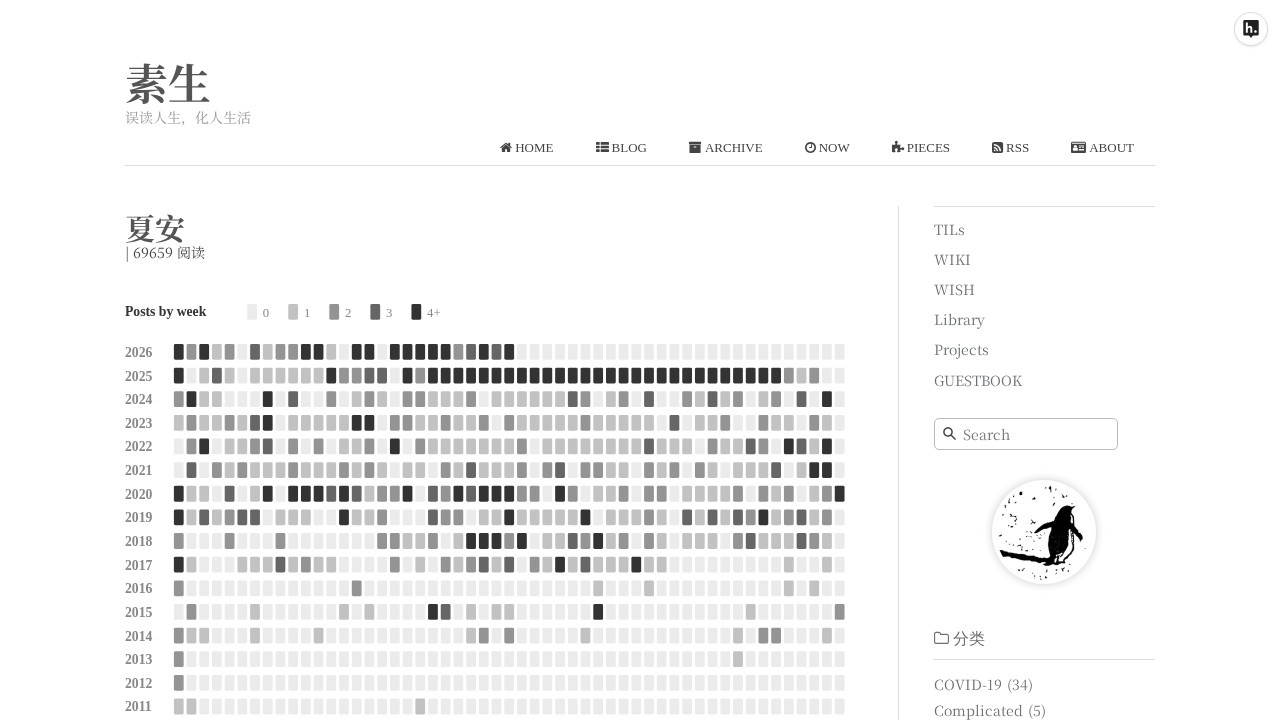Open the ABOUT page
This screenshot has height=720, width=1280.
(x=1102, y=148)
